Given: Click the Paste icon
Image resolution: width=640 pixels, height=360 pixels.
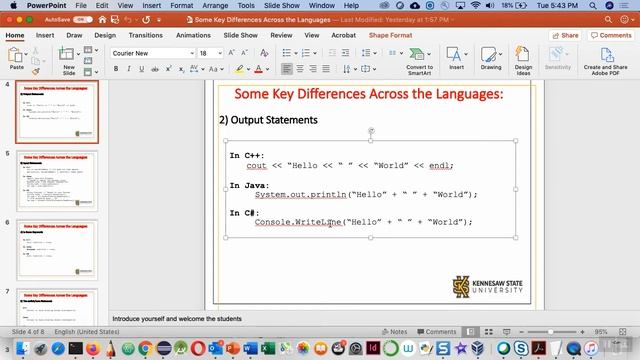Looking at the screenshot, I should coord(16,55).
